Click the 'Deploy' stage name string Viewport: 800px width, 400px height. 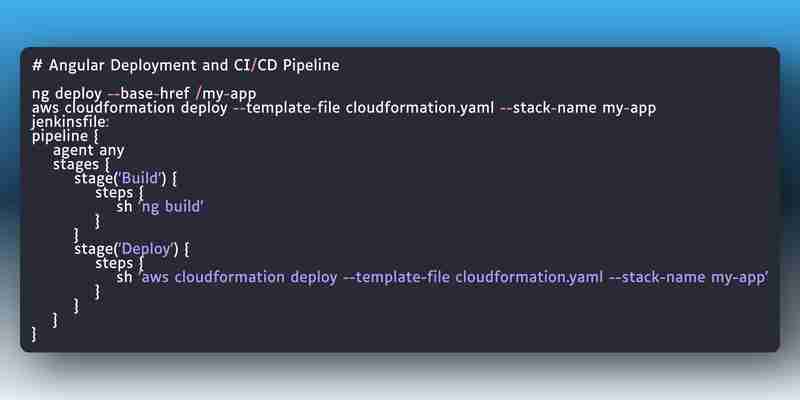tap(148, 249)
